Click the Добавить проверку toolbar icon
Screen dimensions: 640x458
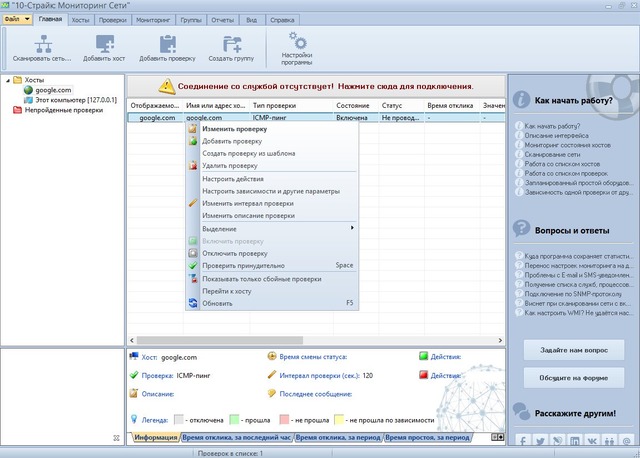click(x=167, y=43)
